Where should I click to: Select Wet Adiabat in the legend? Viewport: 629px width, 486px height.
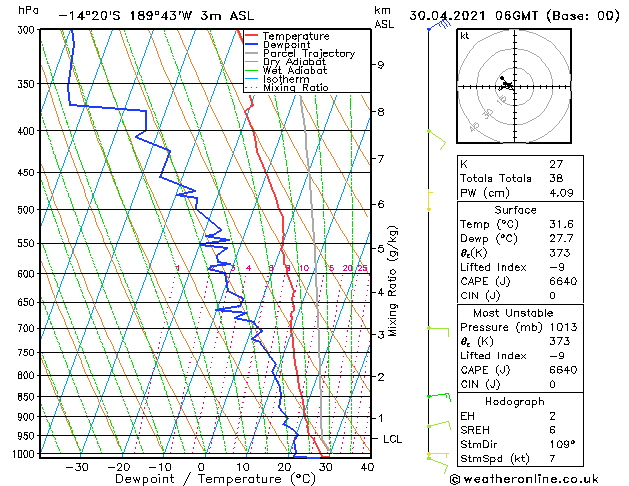click(x=293, y=71)
